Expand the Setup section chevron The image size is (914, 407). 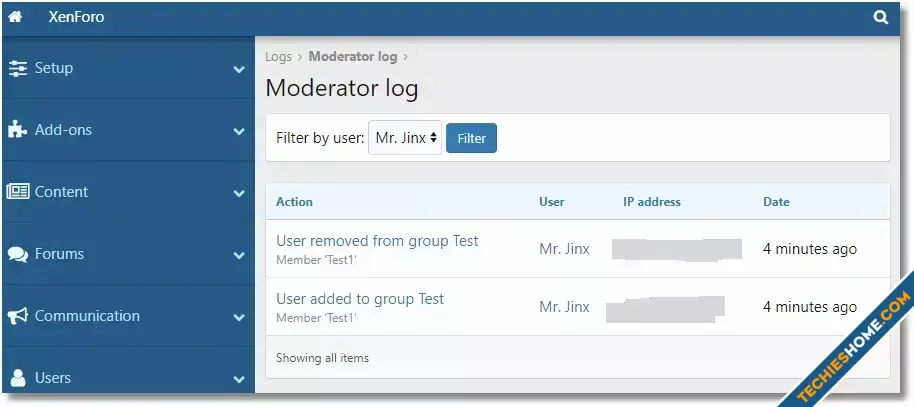coord(239,69)
